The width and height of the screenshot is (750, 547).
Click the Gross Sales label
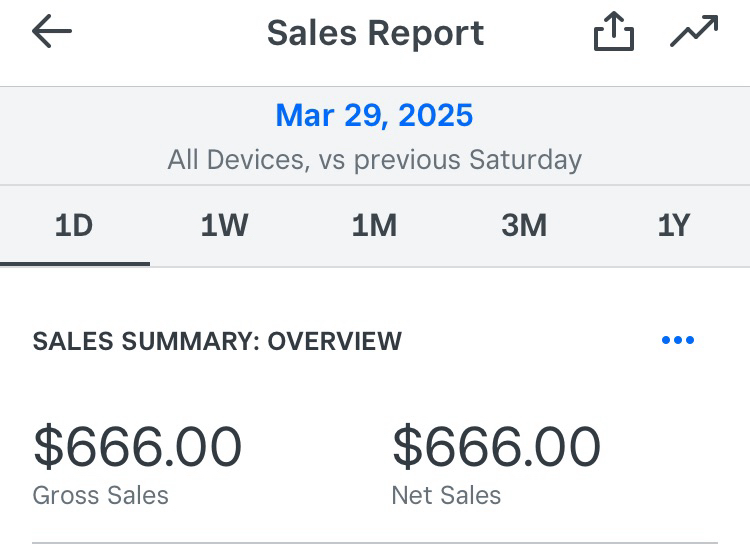point(101,495)
